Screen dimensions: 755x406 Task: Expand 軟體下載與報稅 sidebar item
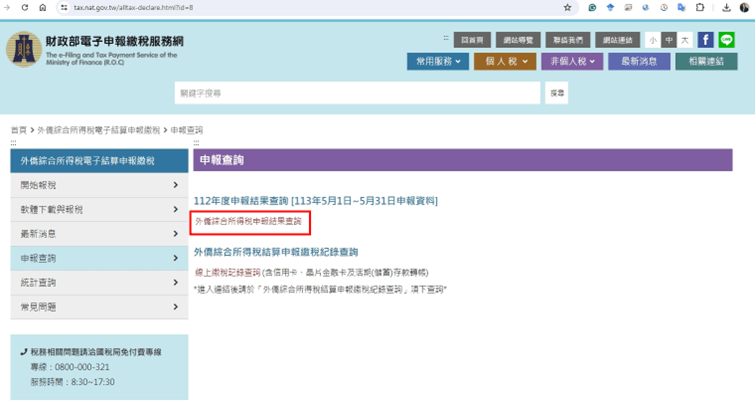click(x=98, y=210)
